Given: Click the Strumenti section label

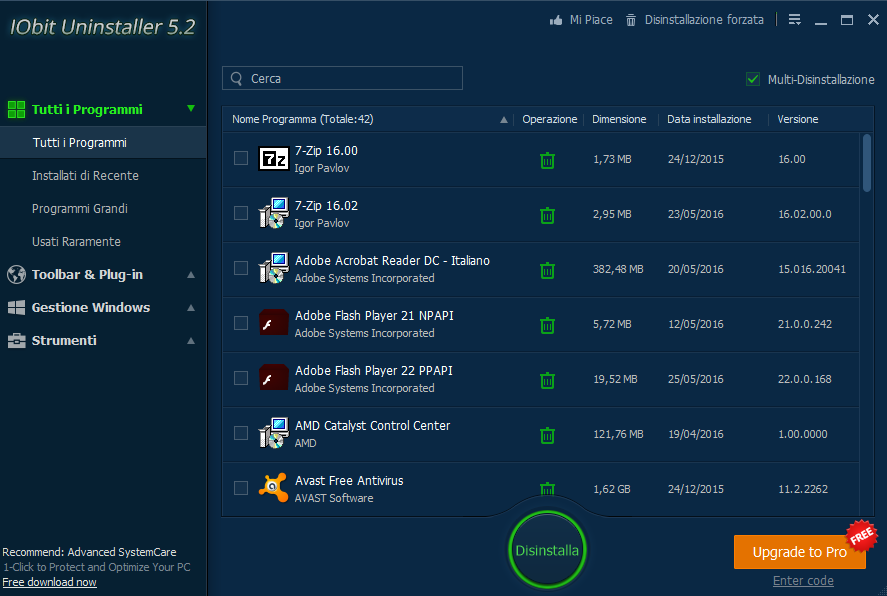Looking at the screenshot, I should pos(64,340).
